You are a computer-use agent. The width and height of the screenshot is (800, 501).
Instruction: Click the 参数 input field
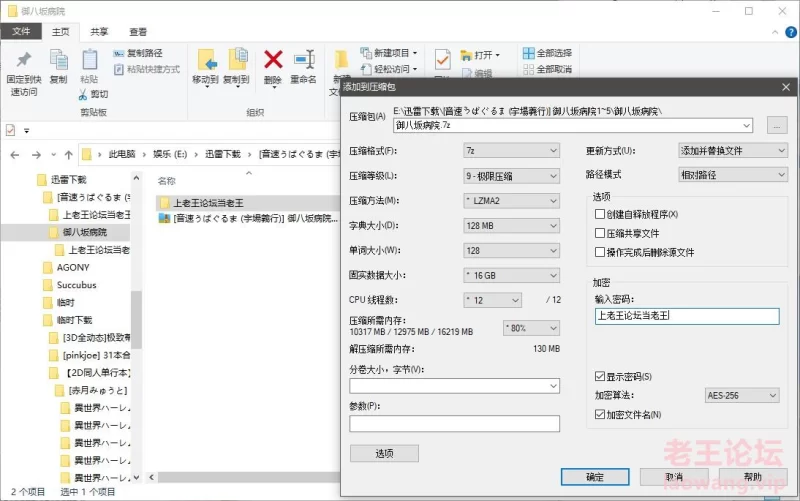coord(454,423)
